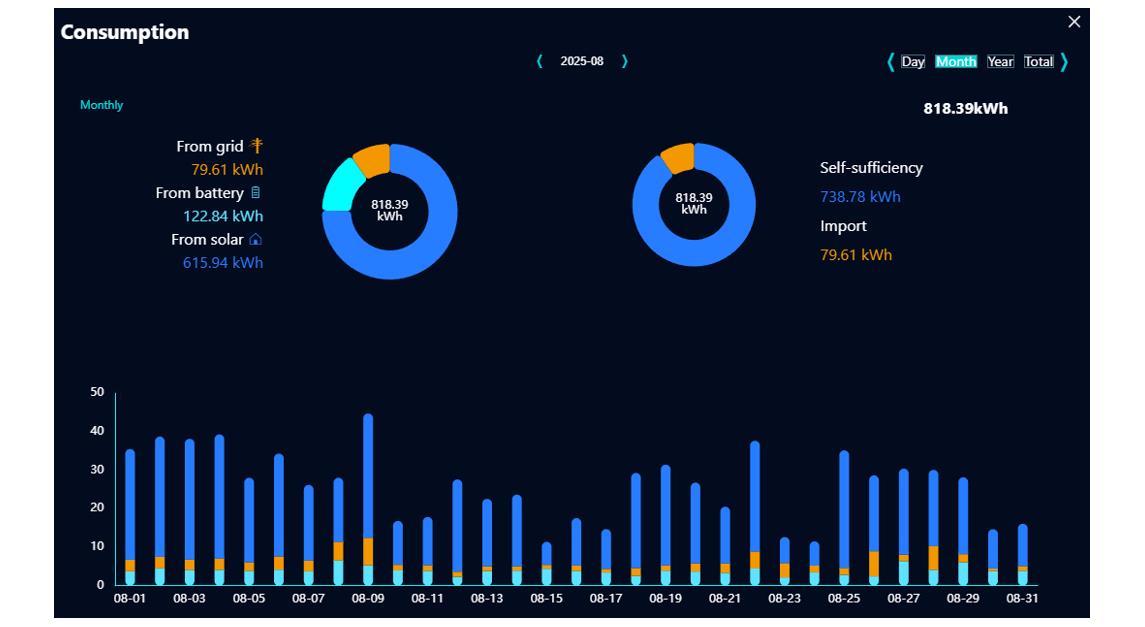1145x627 pixels.
Task: Click orange import segment of right donut
Action: [678, 157]
